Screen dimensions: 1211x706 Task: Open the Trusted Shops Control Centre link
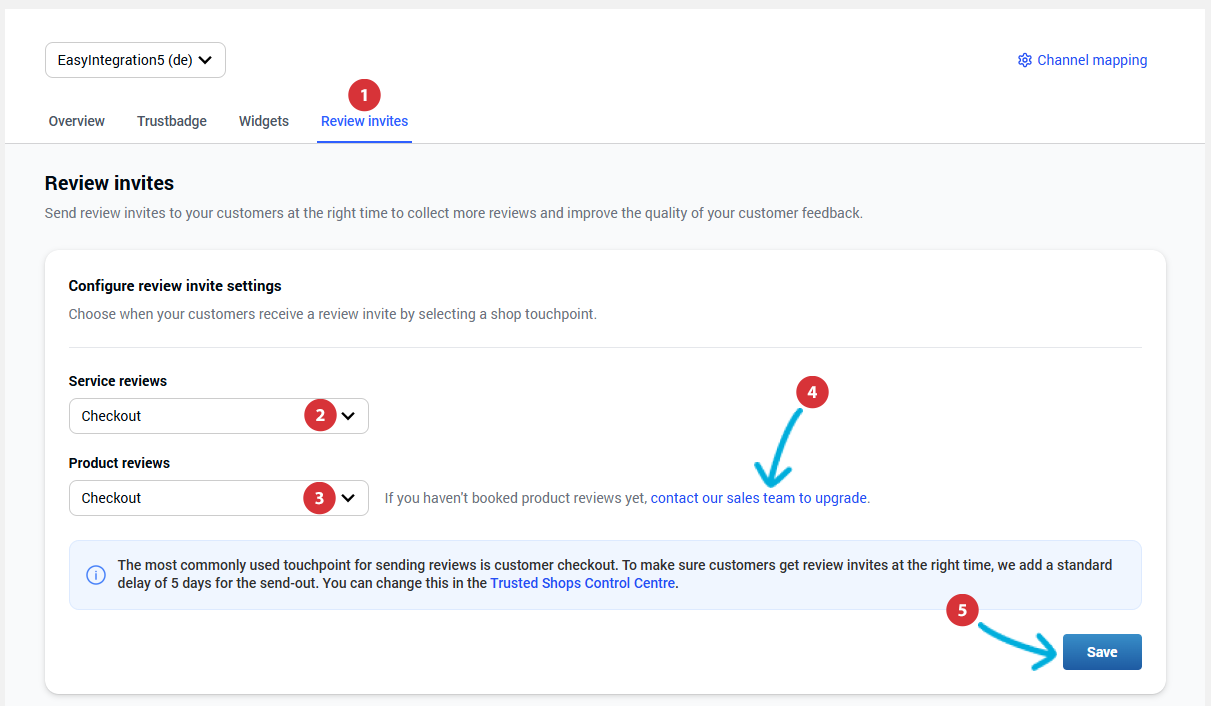coord(582,583)
